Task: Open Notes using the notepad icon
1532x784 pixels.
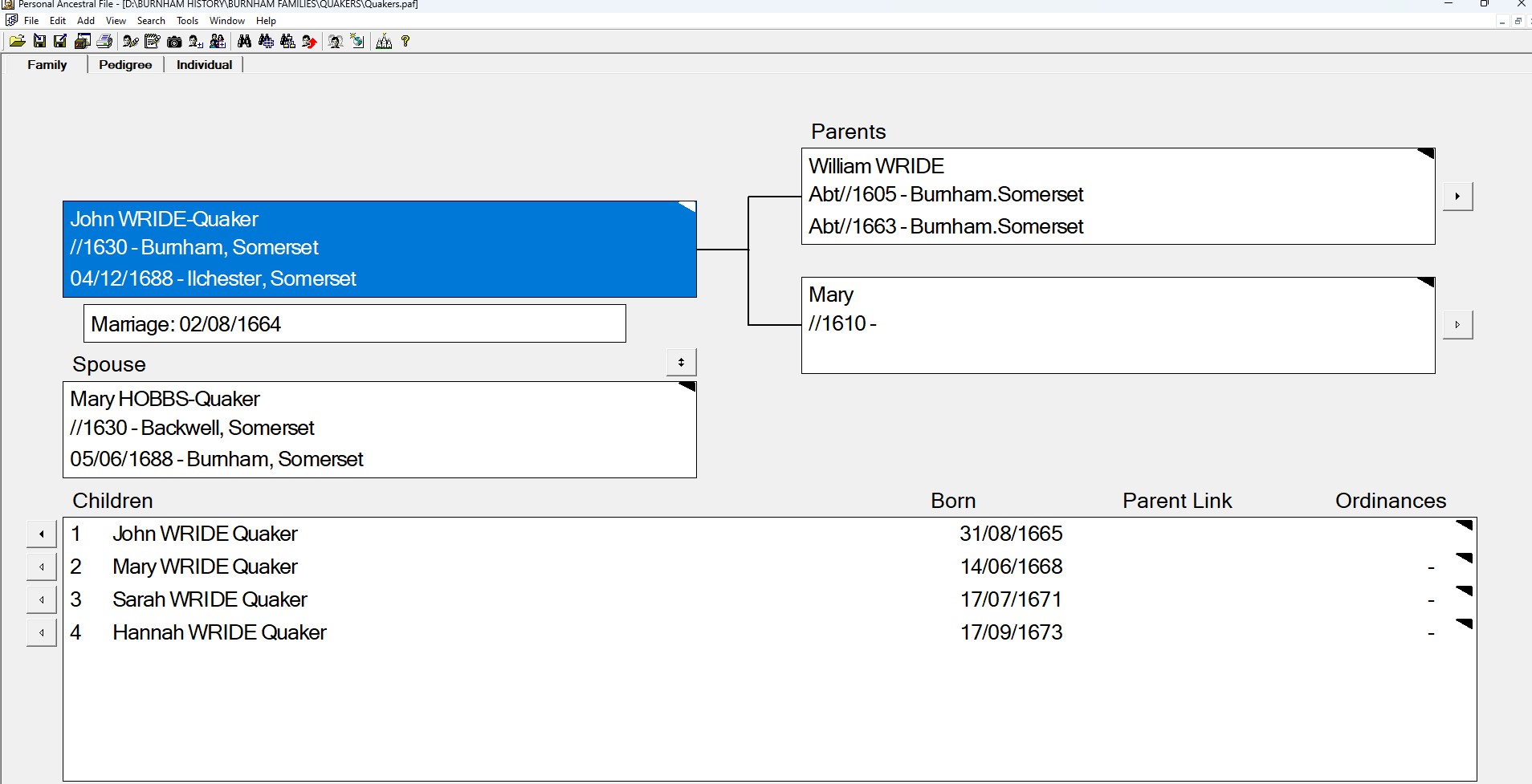Action: click(153, 42)
